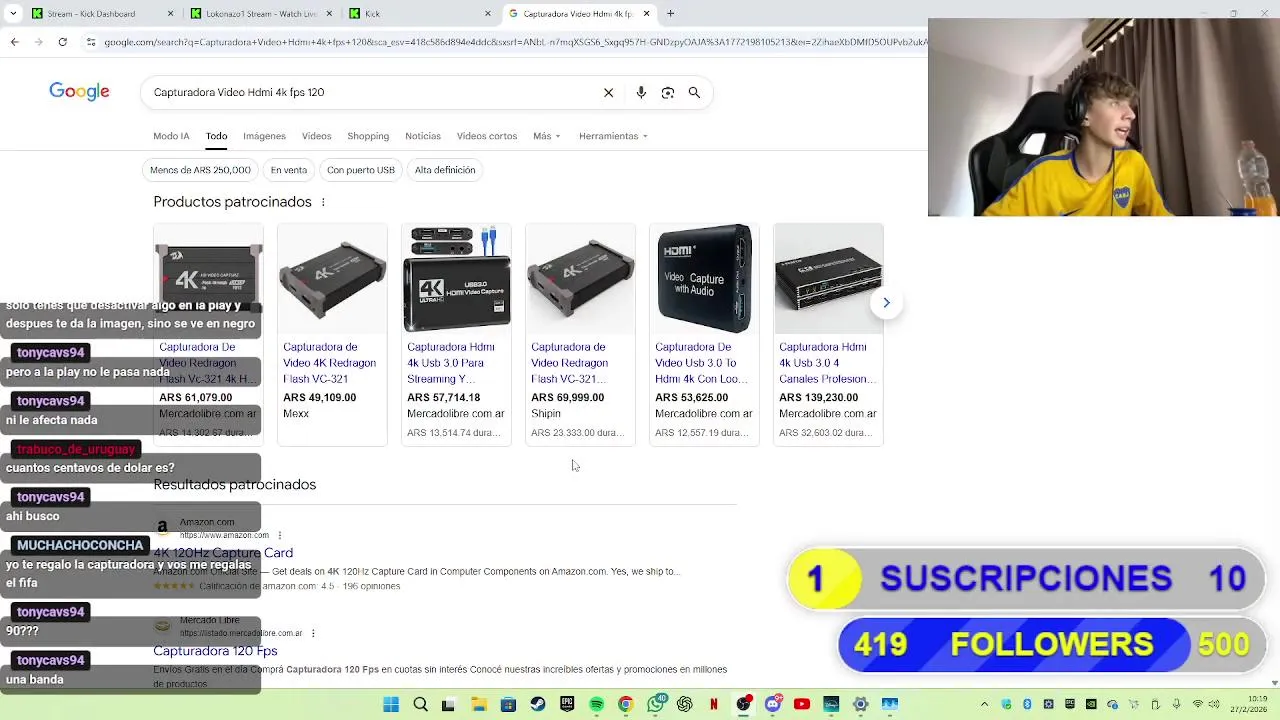Click the browser address bar URL
Screen dimensions: 1280x720
pyautogui.click(x=514, y=42)
